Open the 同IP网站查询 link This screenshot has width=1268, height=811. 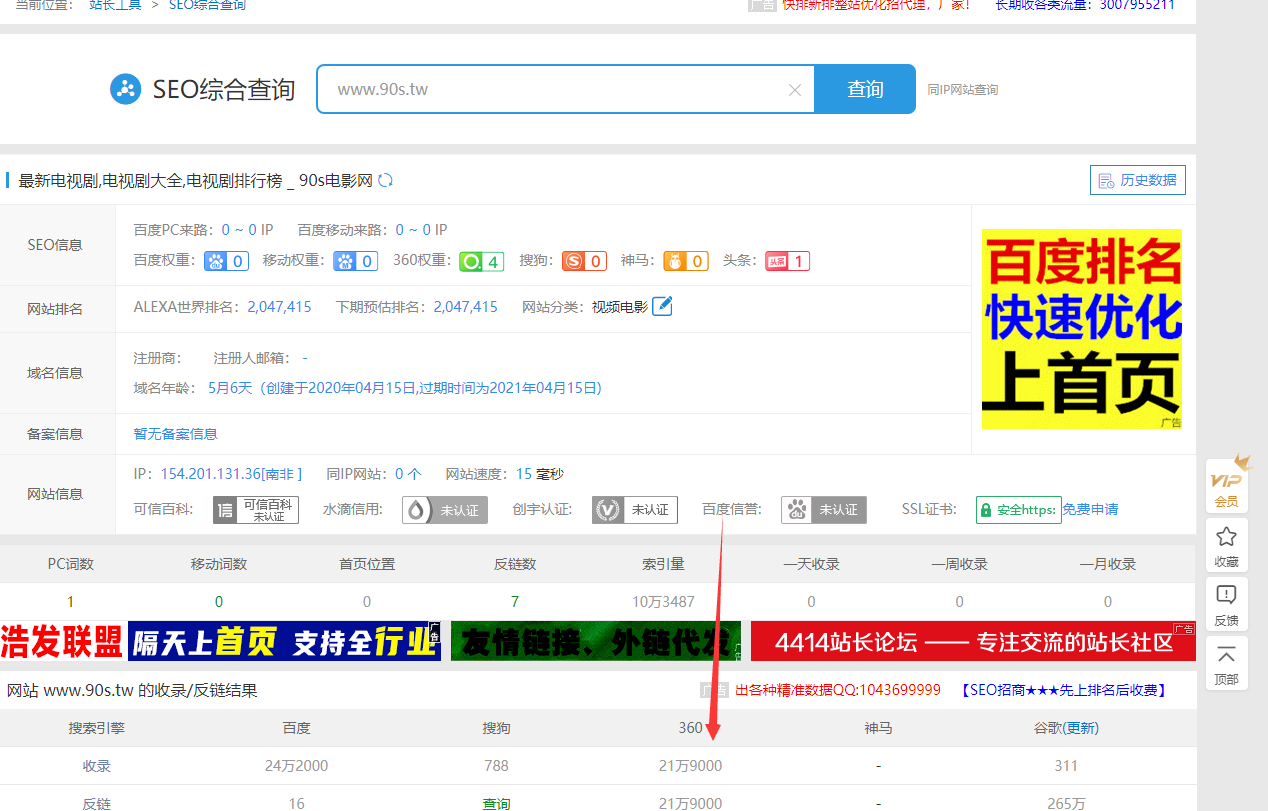pyautogui.click(x=963, y=90)
